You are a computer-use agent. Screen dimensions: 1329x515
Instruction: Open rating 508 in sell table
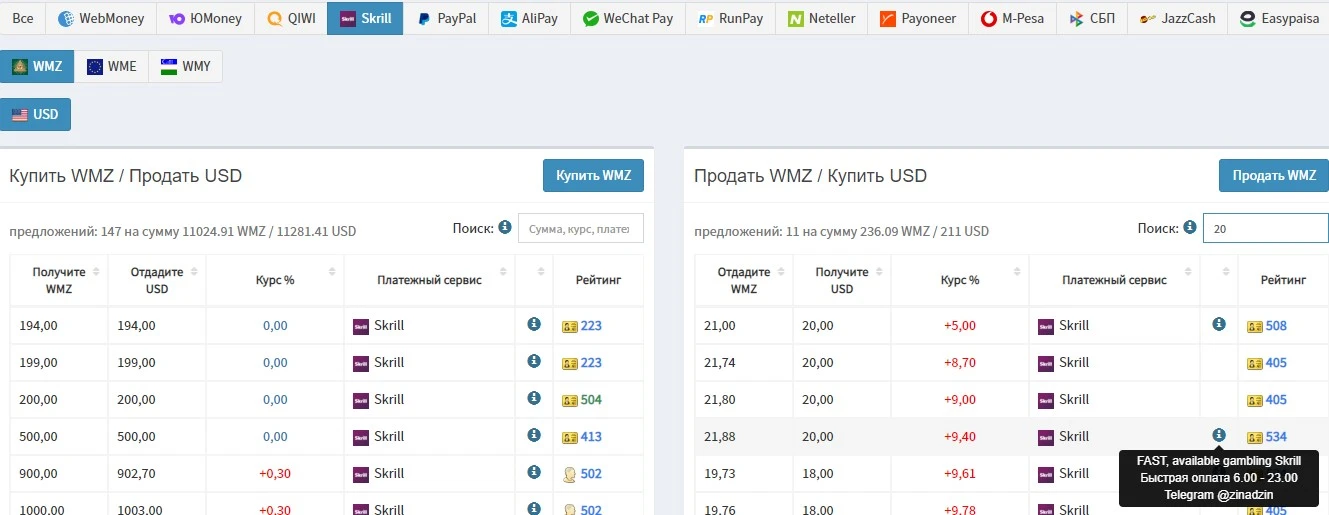tap(1276, 326)
